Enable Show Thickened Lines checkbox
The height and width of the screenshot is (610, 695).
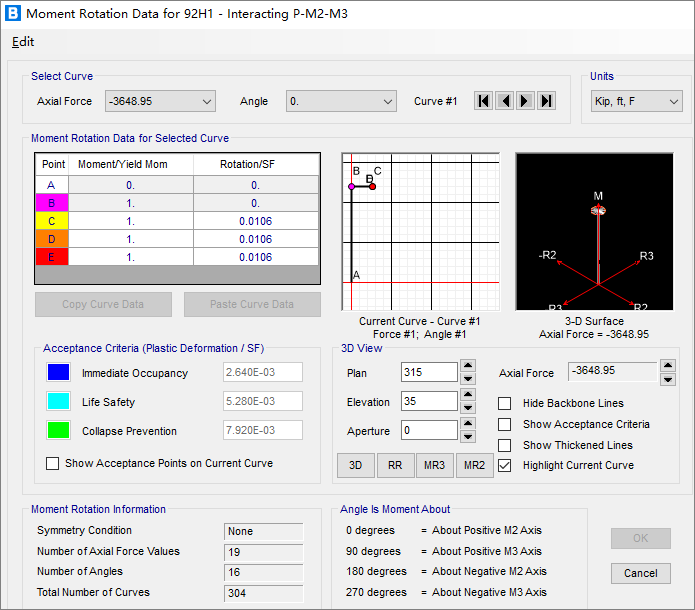[x=504, y=445]
